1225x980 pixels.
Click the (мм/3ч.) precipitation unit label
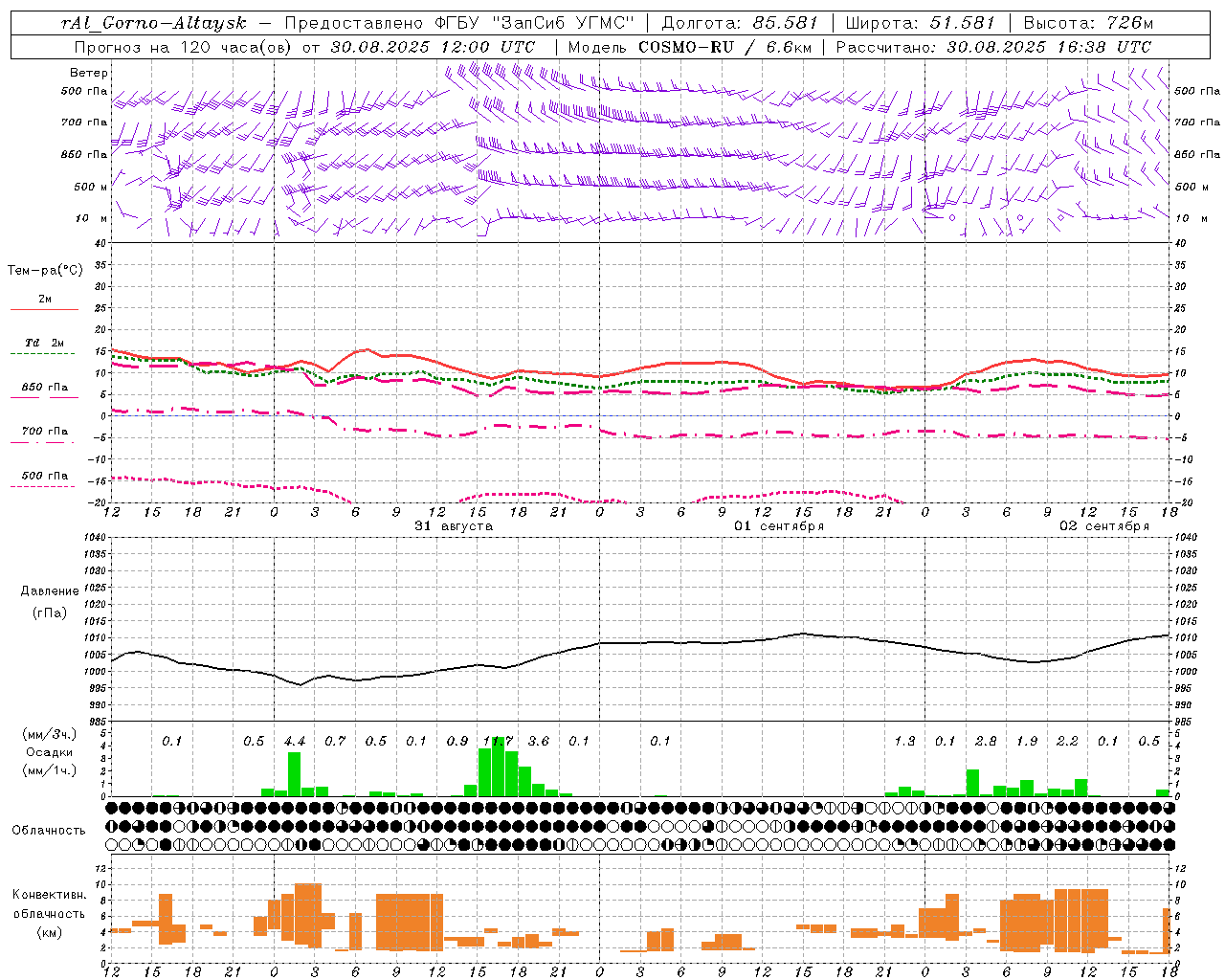point(49,734)
